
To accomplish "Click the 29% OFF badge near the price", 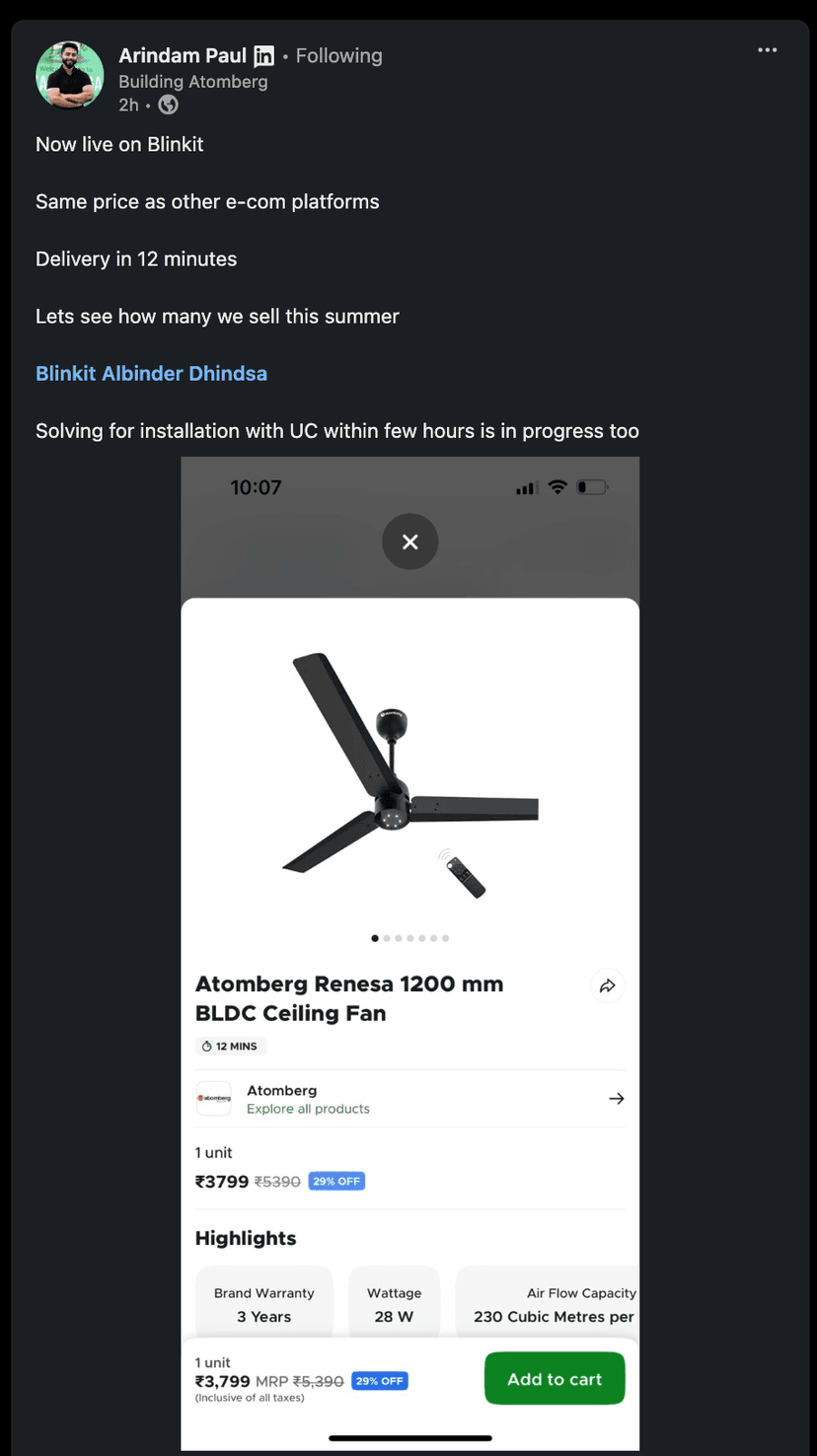I will [336, 1181].
